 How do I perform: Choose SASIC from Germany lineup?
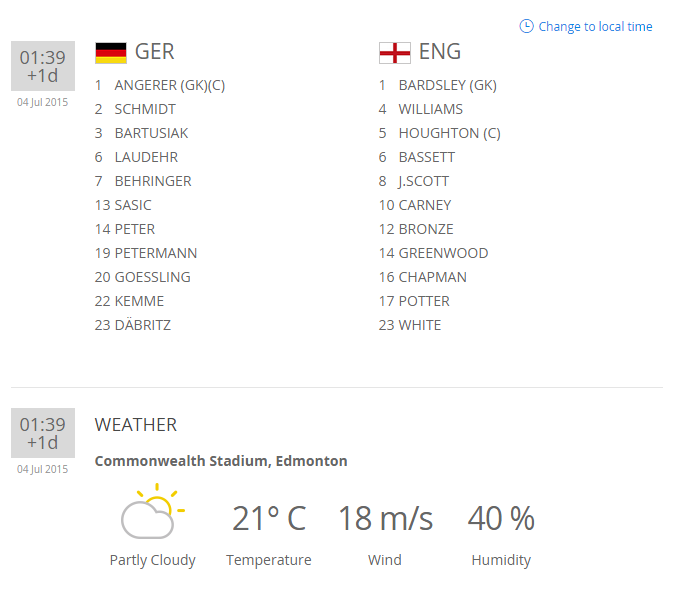point(133,205)
